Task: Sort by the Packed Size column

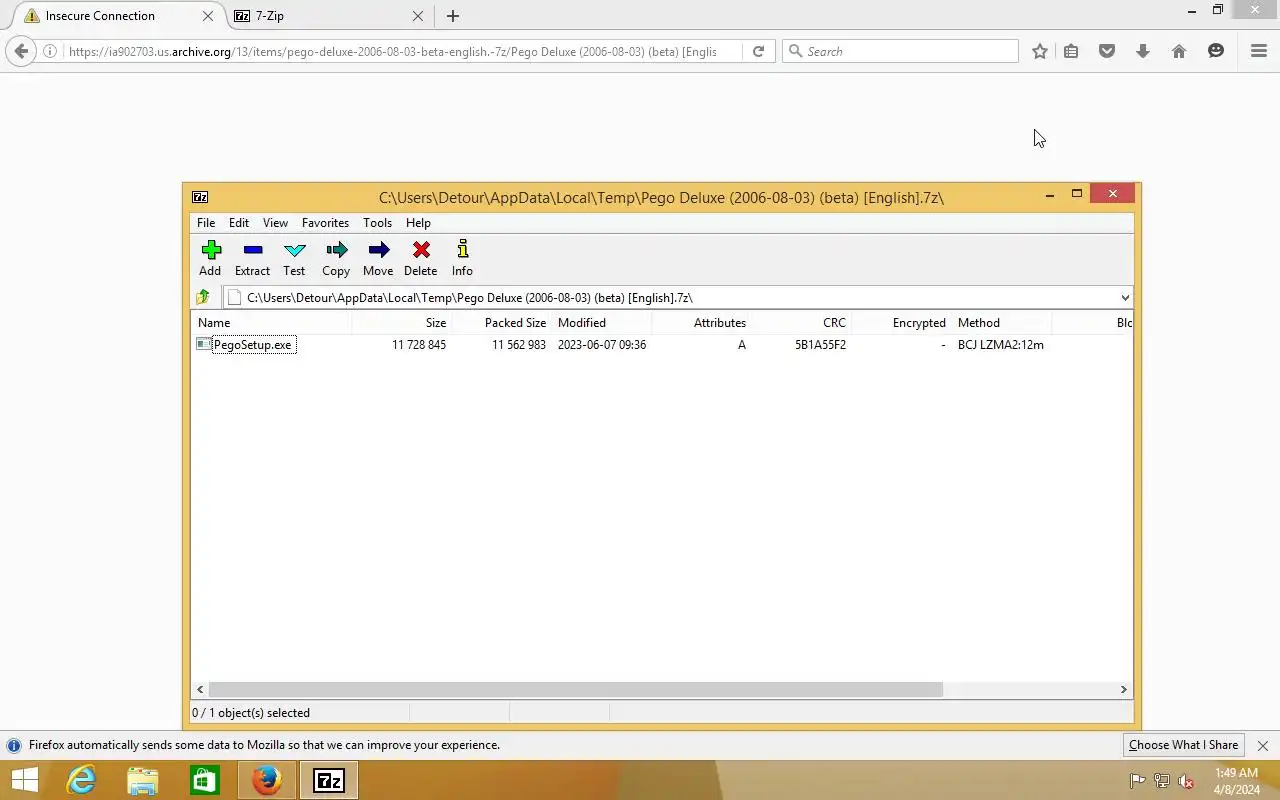Action: click(x=501, y=323)
